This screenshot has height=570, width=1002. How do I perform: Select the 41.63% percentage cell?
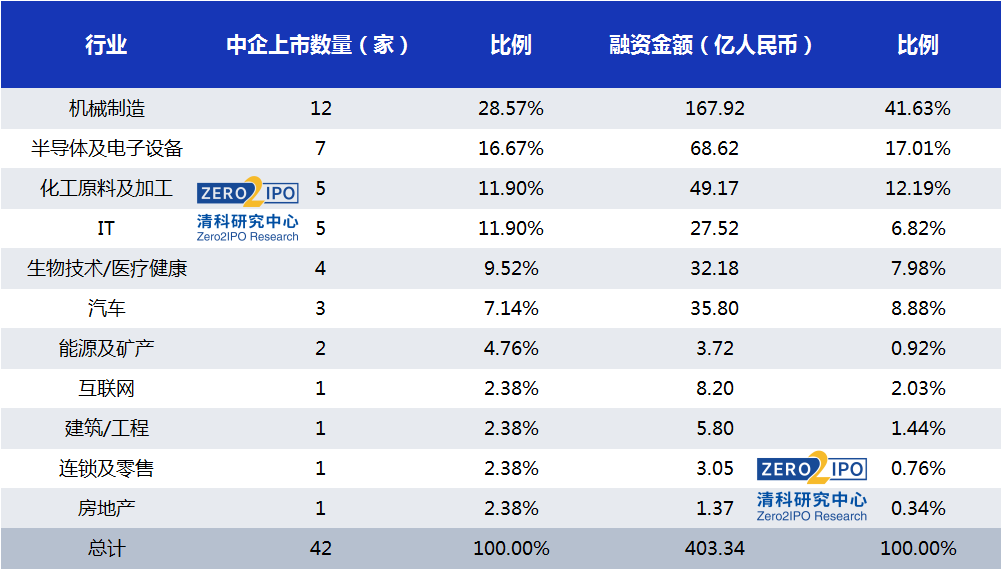tap(918, 109)
